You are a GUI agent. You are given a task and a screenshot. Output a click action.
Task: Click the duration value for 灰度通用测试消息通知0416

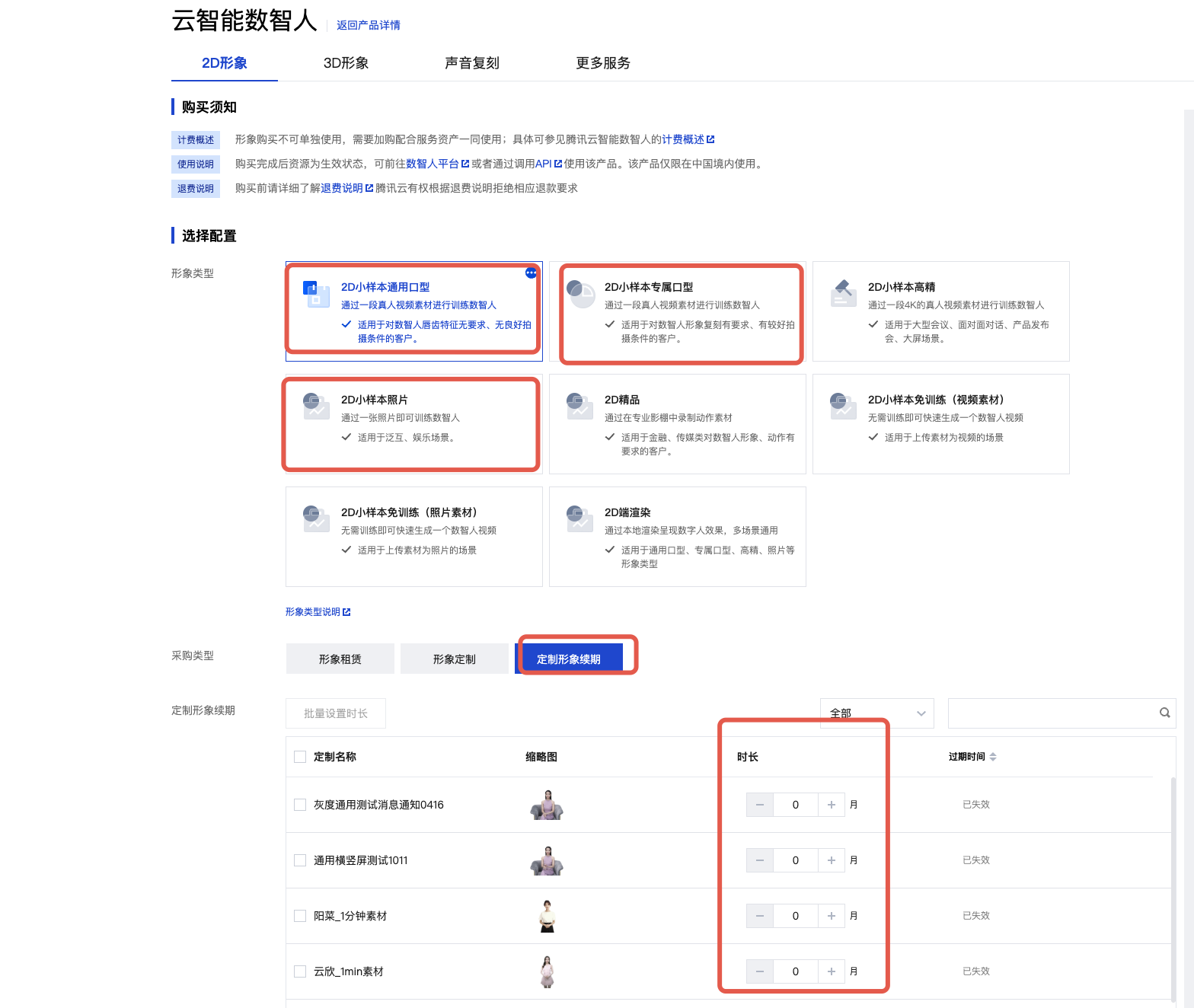tap(796, 805)
